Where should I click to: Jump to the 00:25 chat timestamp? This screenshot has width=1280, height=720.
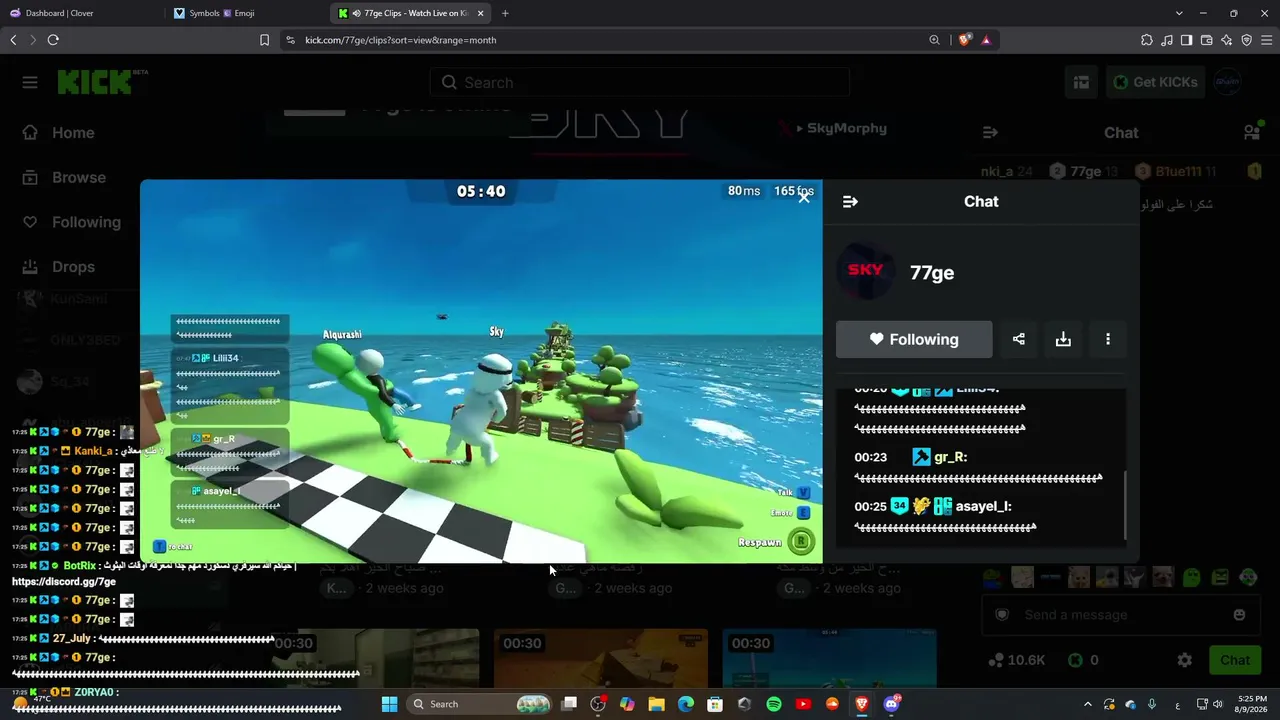click(871, 506)
